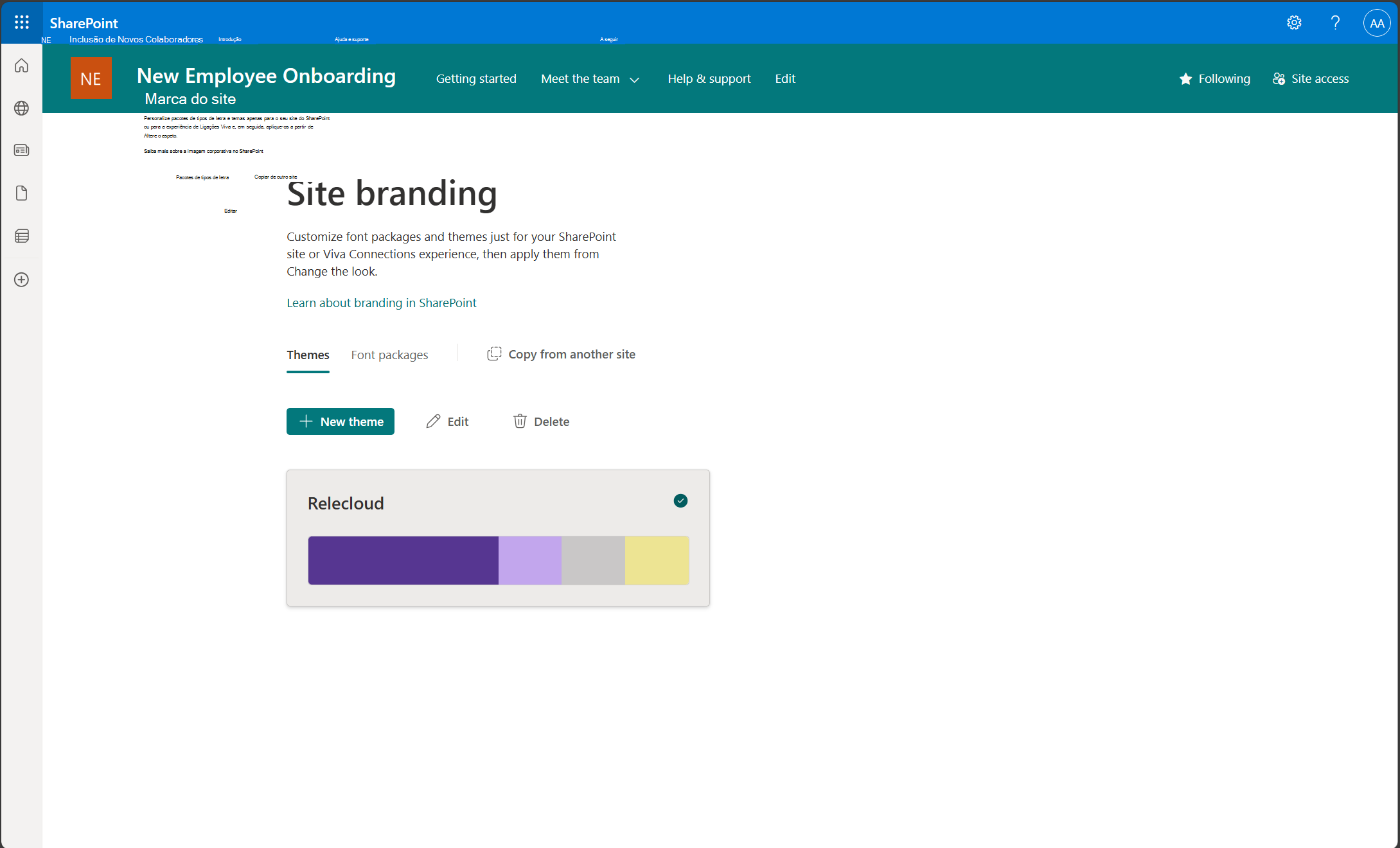Click Inclusão de Novos Colaboradores text
Screen dimensions: 1400x848
[136, 39]
